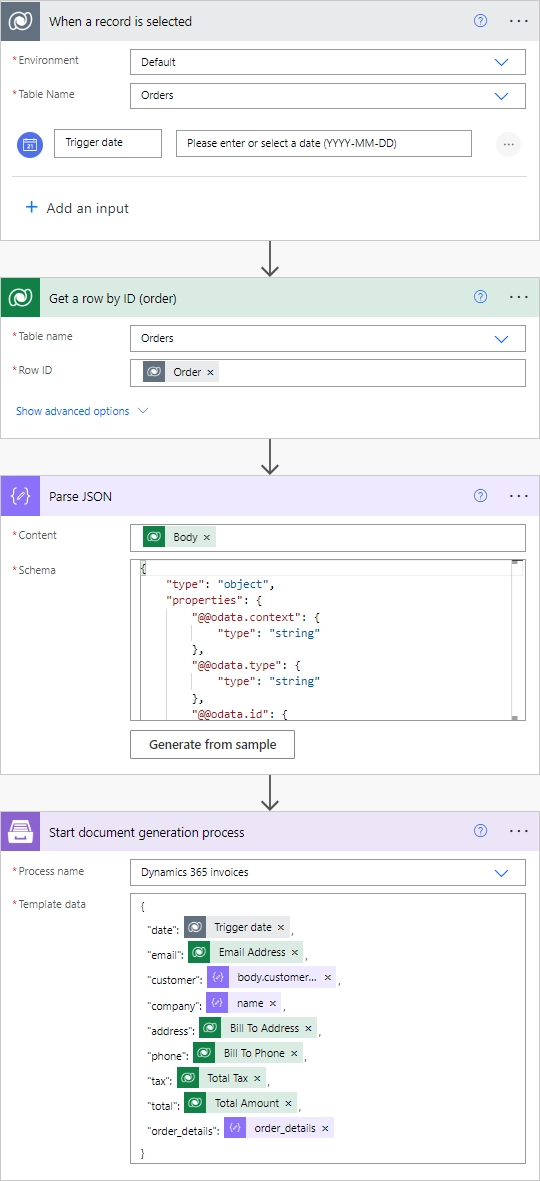The width and height of the screenshot is (540, 1181).
Task: Click the 'Get a row by ID (order)' title
Action: pyautogui.click(x=113, y=298)
